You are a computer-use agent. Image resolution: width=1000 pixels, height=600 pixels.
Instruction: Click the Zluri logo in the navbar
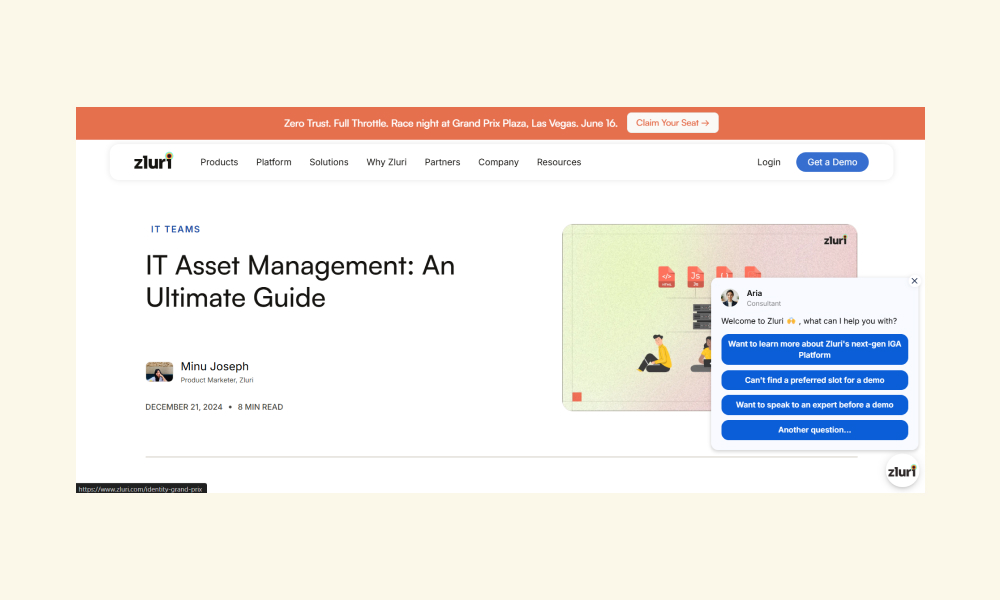(x=153, y=161)
